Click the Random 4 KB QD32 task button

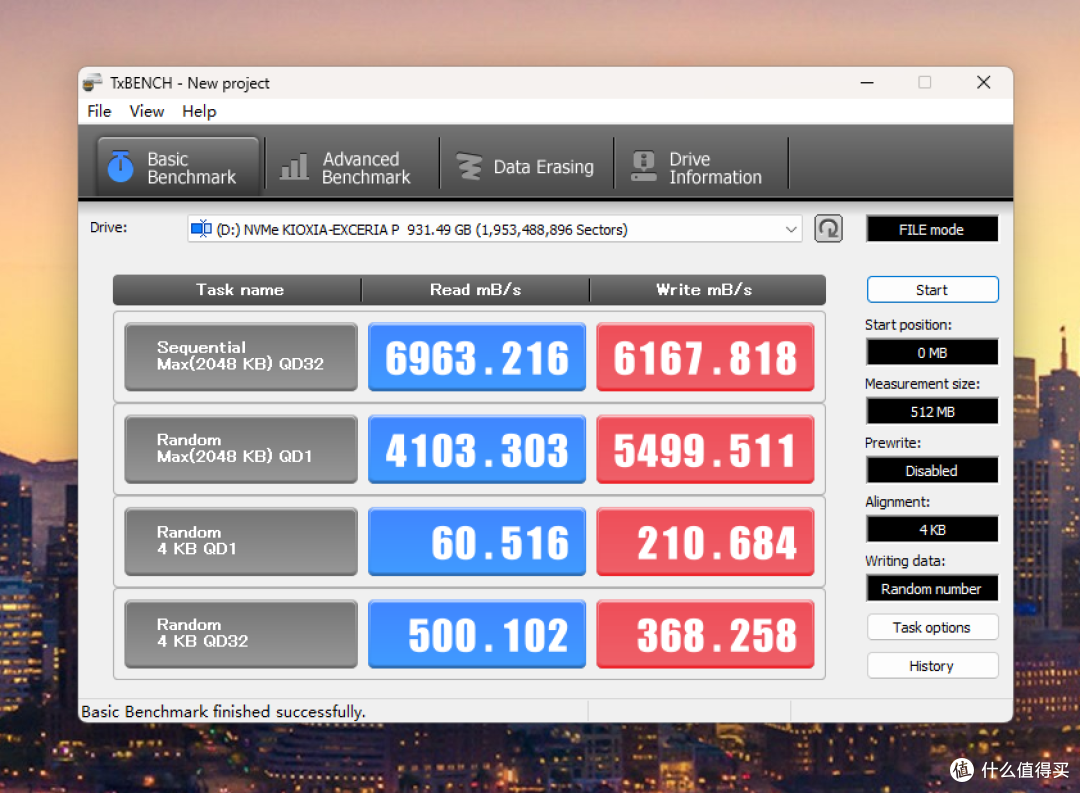pyautogui.click(x=241, y=633)
